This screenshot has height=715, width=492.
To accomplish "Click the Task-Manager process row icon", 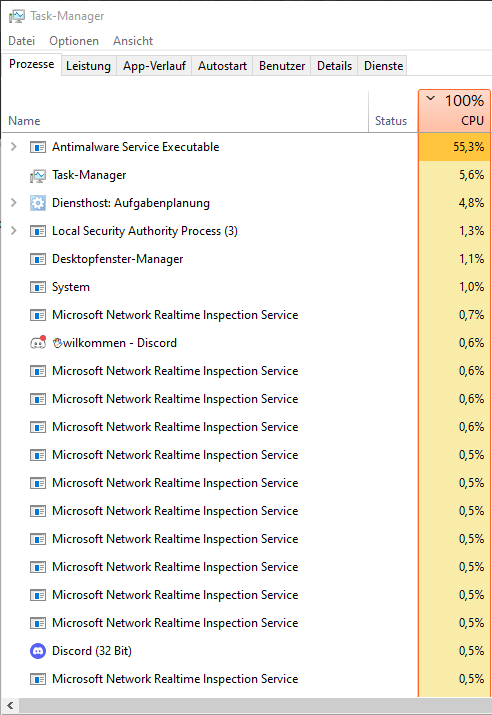I will [38, 176].
